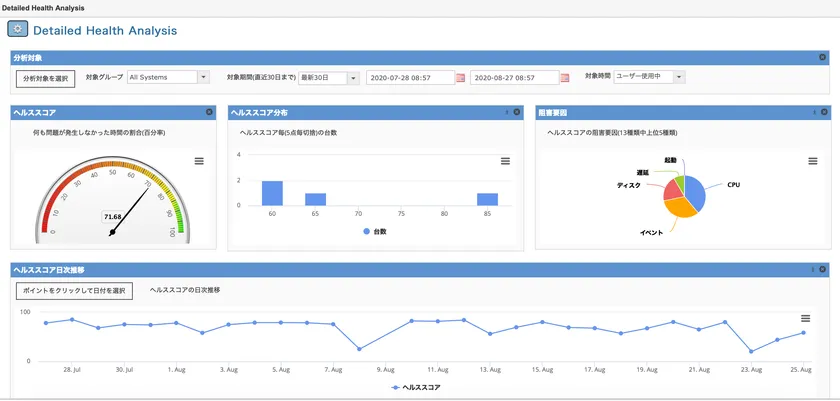Click the start date field 2020-07-28 08:57
Screen dimensions: 840x401
[x=410, y=77]
